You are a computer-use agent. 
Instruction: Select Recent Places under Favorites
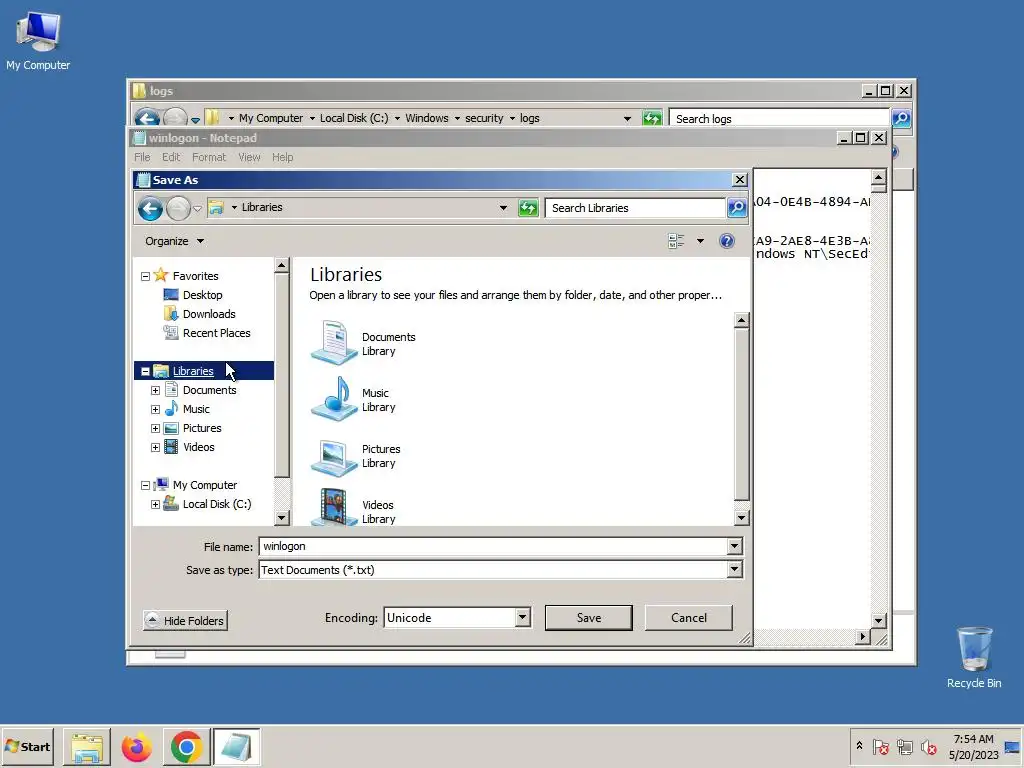pos(216,333)
